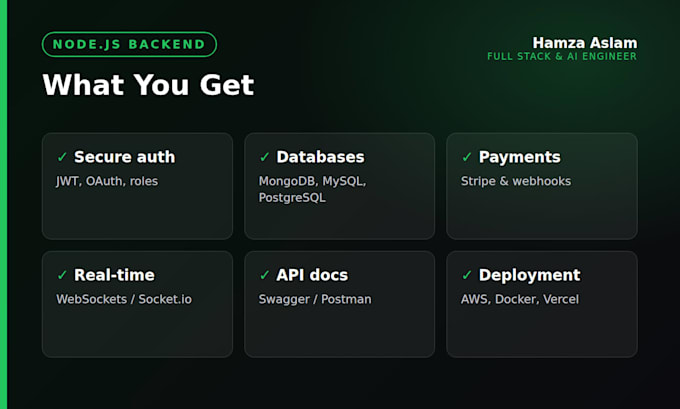The height and width of the screenshot is (409, 680).
Task: Click the checkmark beside Real-time
Action: coord(62,275)
